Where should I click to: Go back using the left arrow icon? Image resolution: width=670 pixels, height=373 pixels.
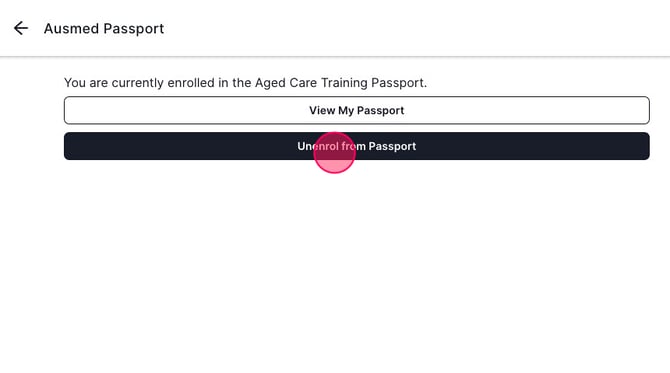point(21,28)
